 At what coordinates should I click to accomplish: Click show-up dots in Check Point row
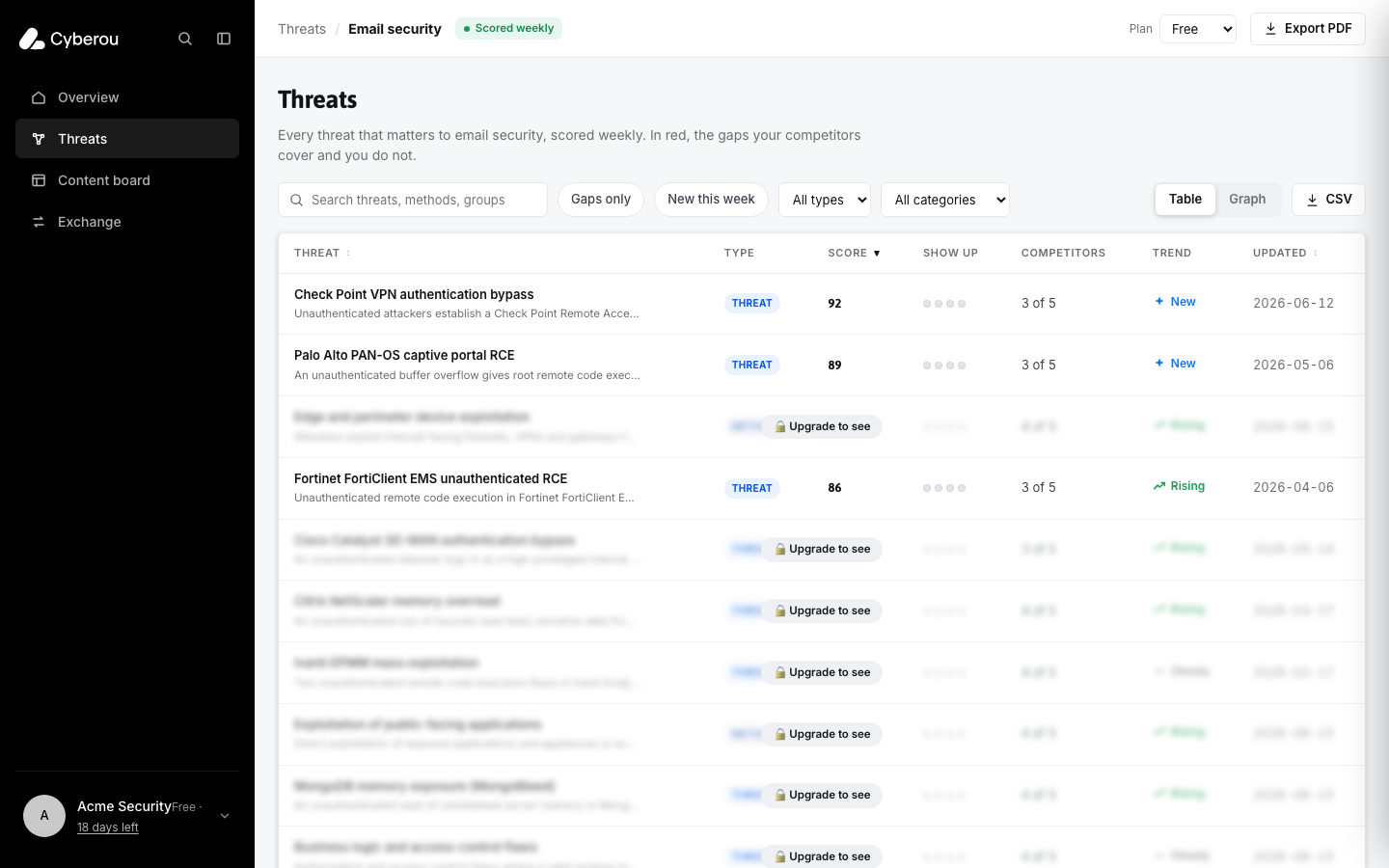click(944, 304)
